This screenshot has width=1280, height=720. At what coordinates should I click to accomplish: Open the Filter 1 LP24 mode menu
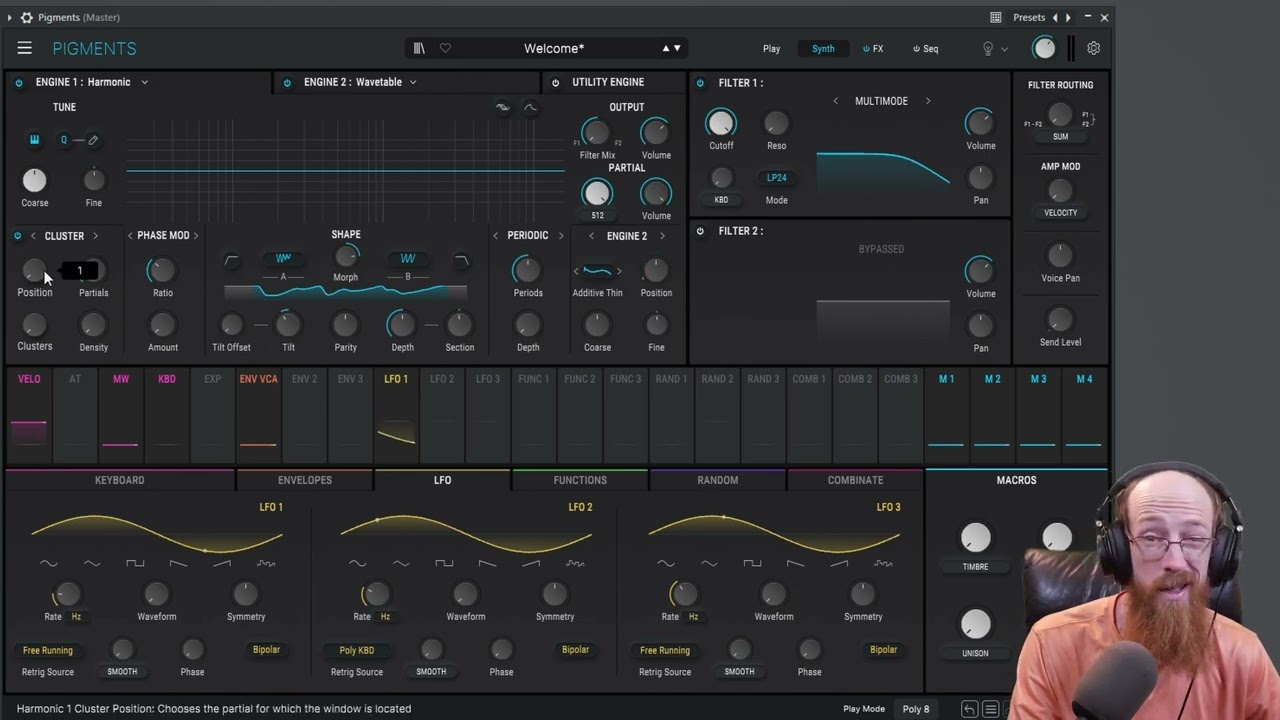pyautogui.click(x=777, y=178)
